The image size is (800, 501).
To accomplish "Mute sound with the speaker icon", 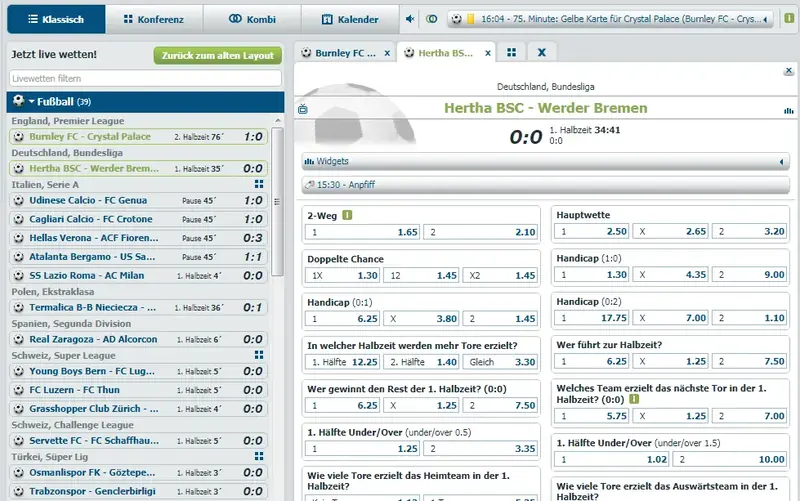I will pos(410,19).
